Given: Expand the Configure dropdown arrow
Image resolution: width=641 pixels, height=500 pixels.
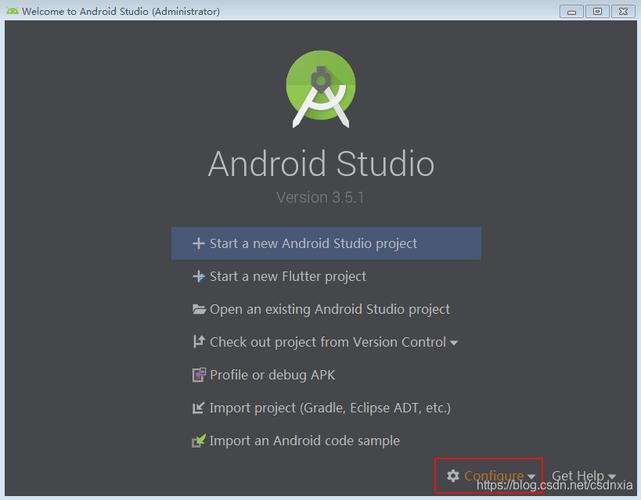Looking at the screenshot, I should click(531, 477).
